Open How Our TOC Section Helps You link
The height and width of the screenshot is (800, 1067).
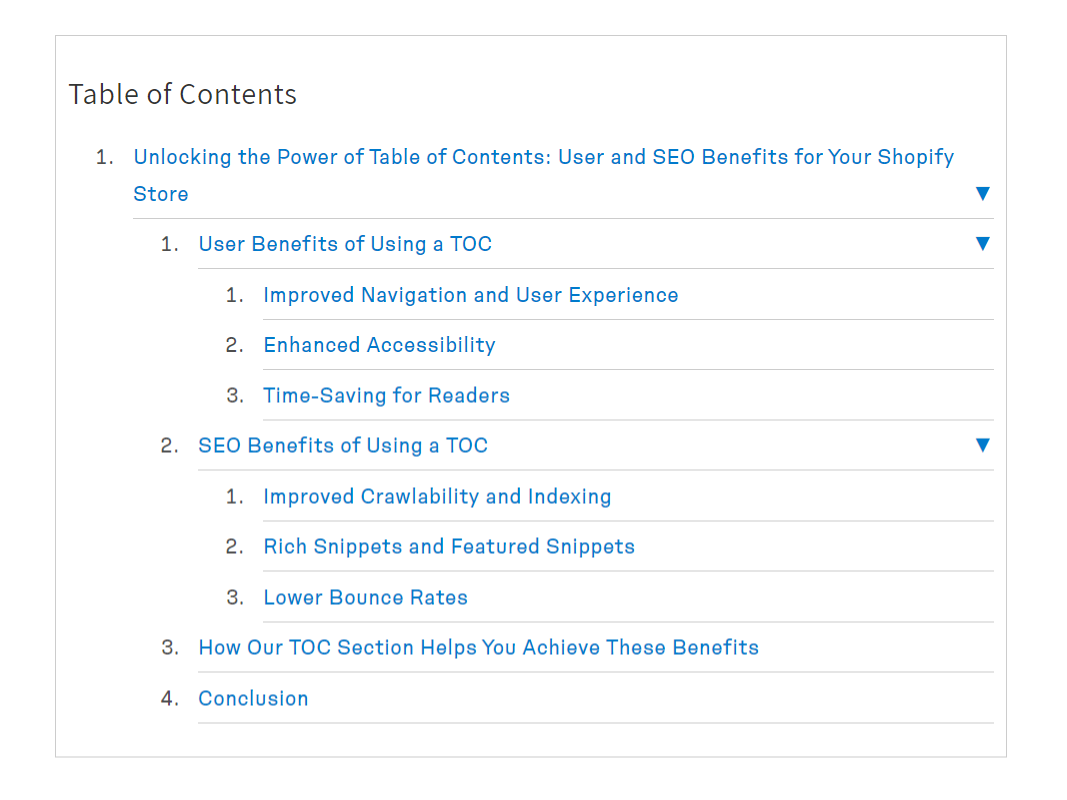(478, 648)
